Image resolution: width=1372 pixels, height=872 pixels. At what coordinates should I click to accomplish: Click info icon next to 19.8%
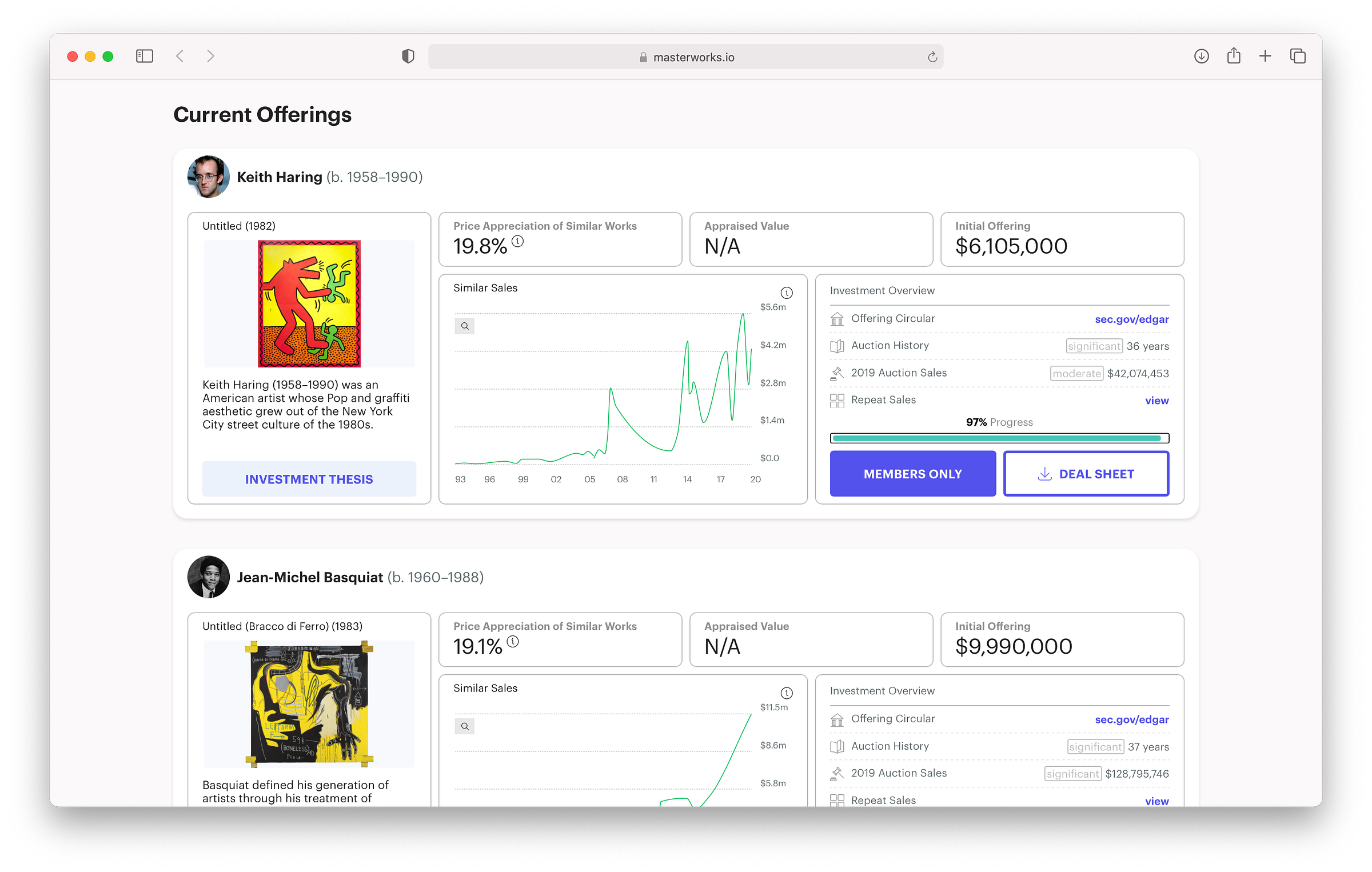(x=517, y=241)
